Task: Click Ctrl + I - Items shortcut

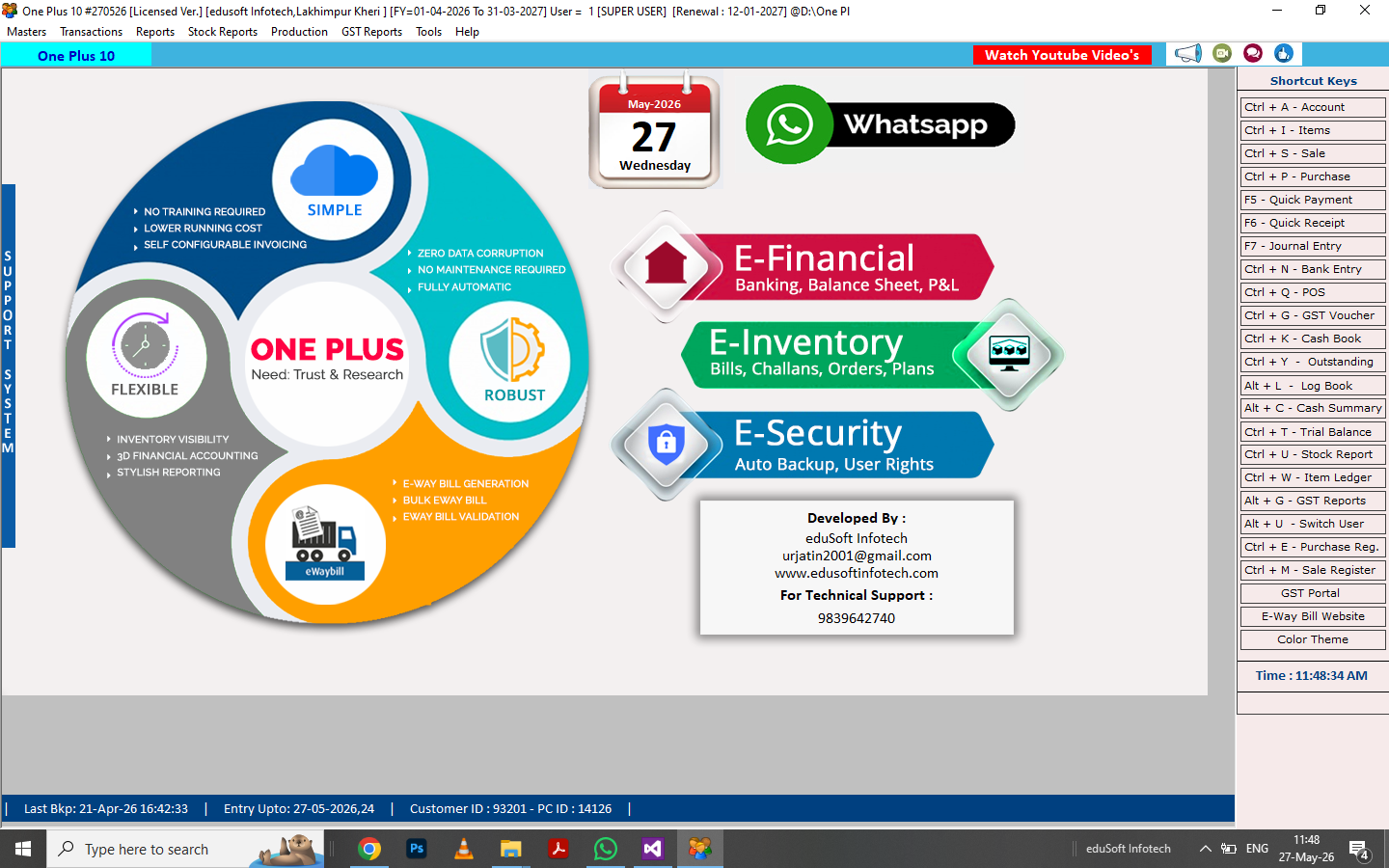Action: (1313, 130)
